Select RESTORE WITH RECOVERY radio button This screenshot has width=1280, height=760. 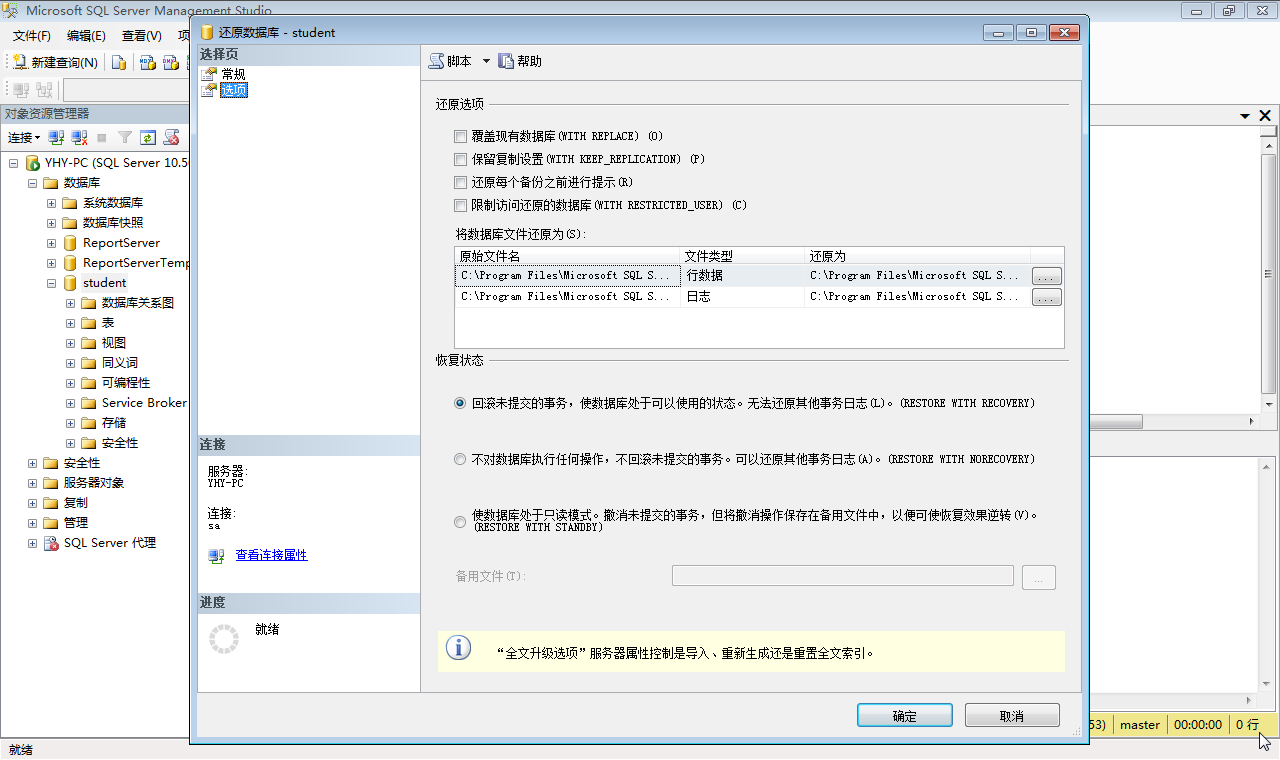pyautogui.click(x=460, y=403)
